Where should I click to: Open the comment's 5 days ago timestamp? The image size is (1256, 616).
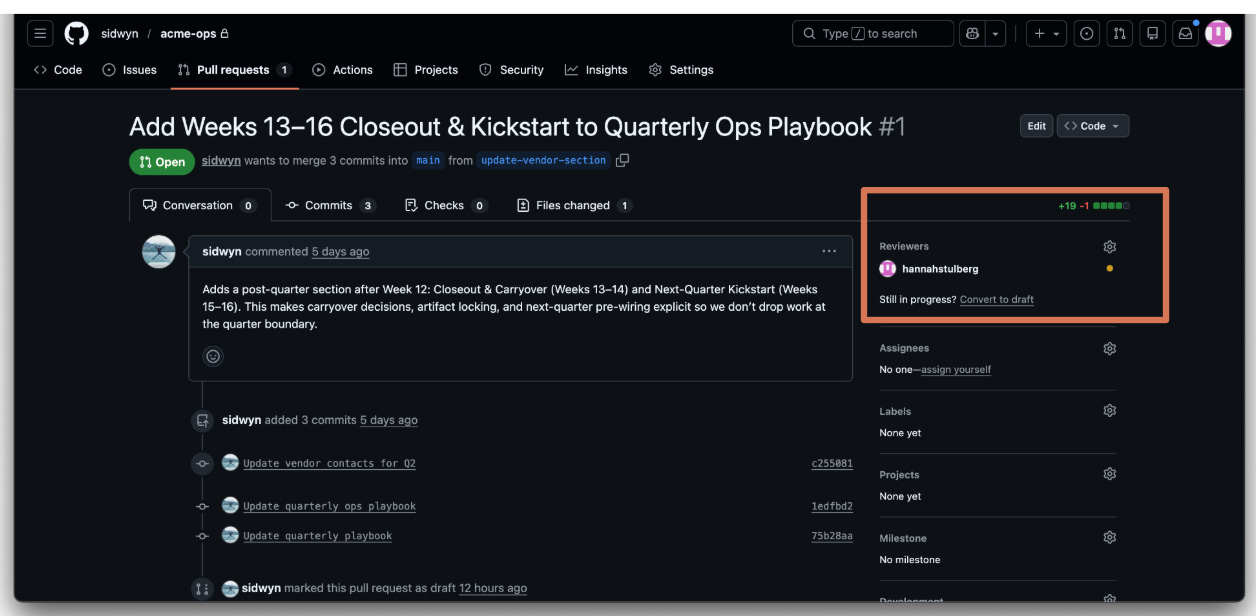coord(340,252)
